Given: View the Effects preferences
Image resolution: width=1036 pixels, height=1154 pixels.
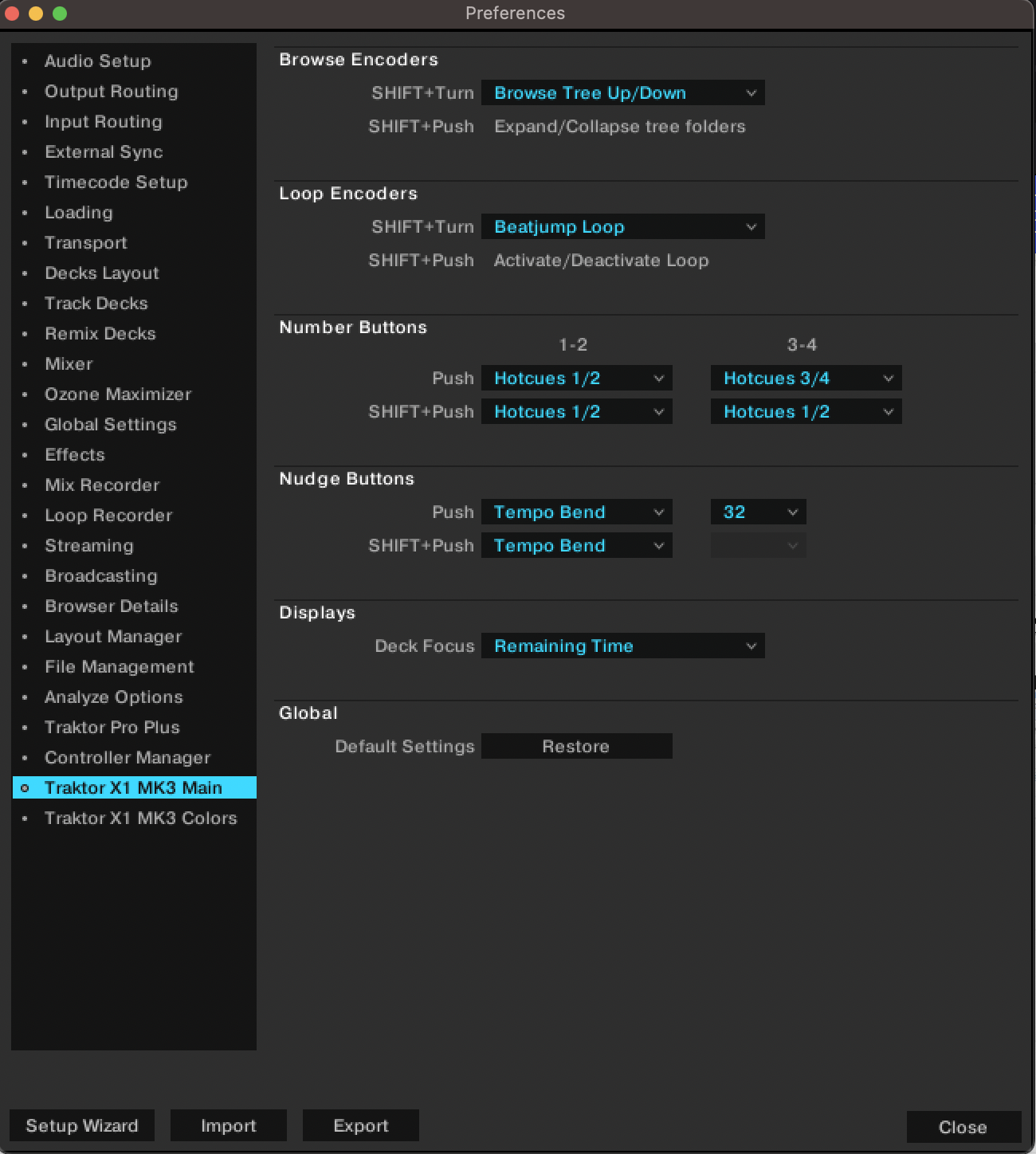Looking at the screenshot, I should 74,454.
